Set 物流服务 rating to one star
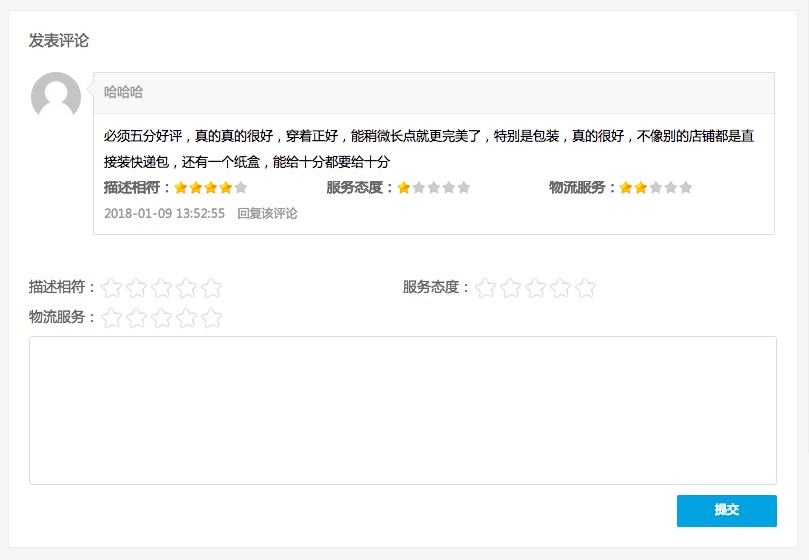This screenshot has width=809, height=560. [112, 318]
